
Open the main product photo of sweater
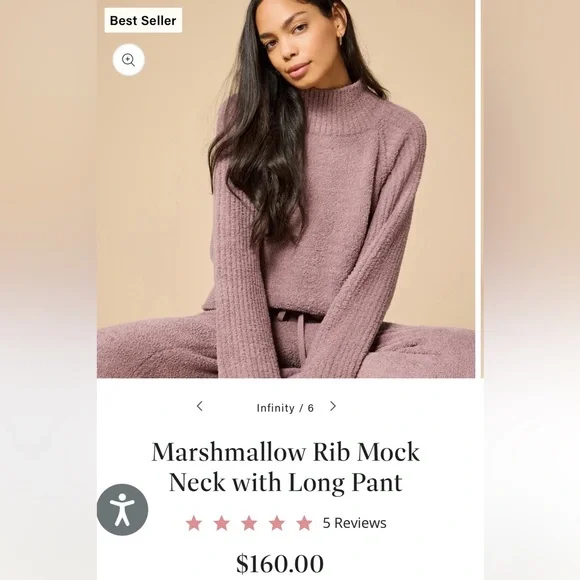(286, 189)
